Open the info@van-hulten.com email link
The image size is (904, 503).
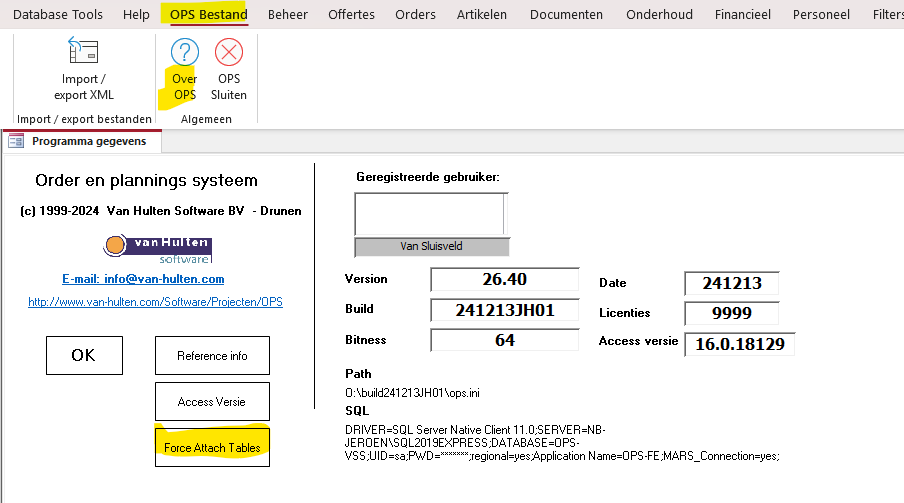tap(143, 279)
